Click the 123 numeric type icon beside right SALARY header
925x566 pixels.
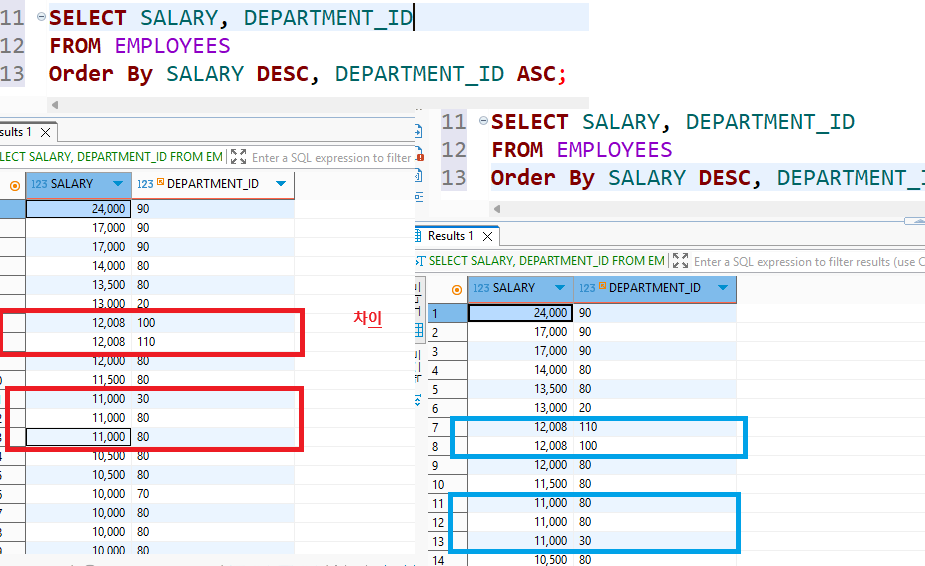click(481, 288)
